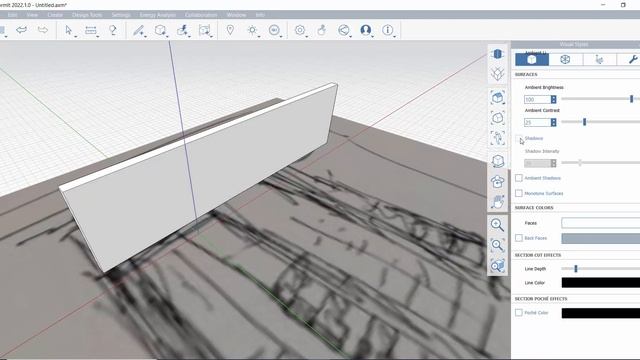Viewport: 640px width, 360px height.
Task: Check the Back Faces checkbox
Action: point(519,238)
